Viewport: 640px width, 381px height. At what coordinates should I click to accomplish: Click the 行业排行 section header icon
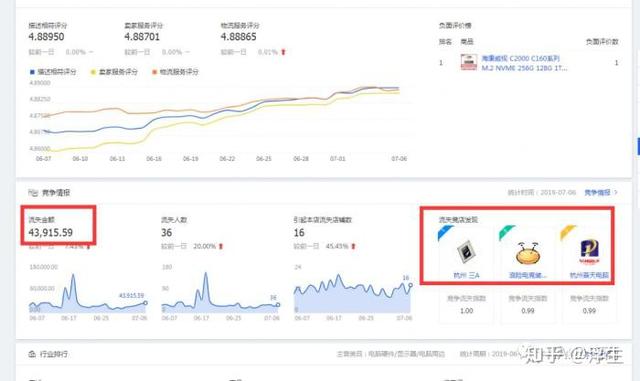32,354
